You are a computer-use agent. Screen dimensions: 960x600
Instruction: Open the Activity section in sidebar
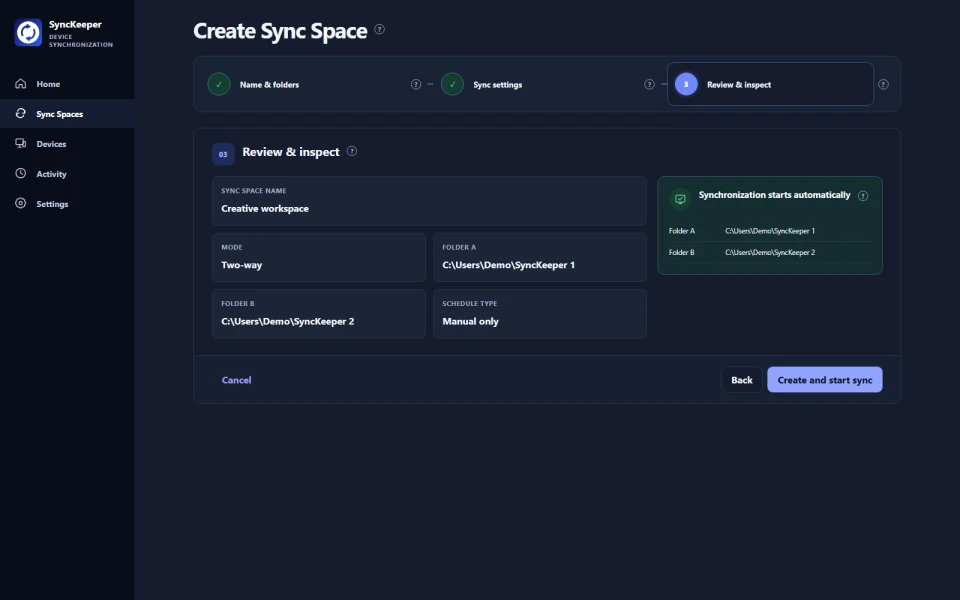point(67,174)
